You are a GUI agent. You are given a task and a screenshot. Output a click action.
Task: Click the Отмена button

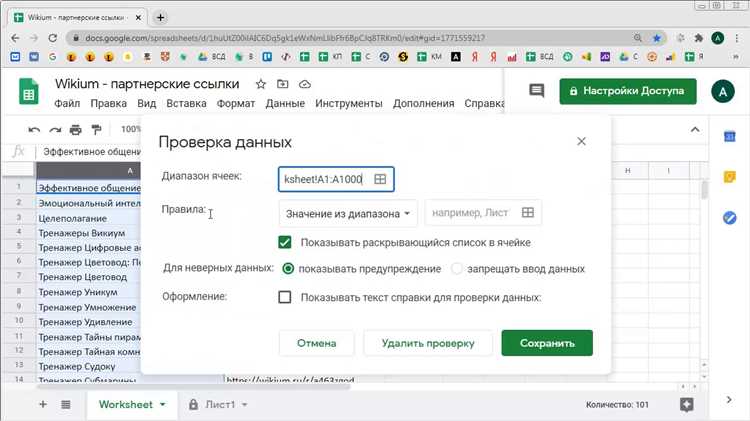pyautogui.click(x=317, y=343)
